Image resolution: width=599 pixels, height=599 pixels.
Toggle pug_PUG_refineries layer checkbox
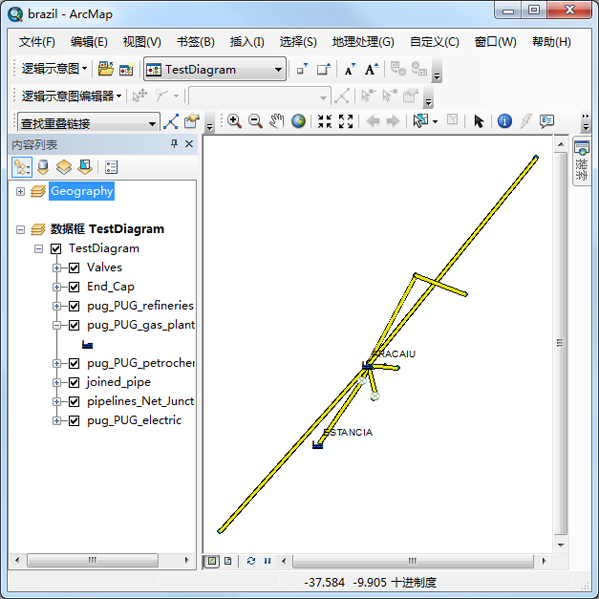click(74, 306)
